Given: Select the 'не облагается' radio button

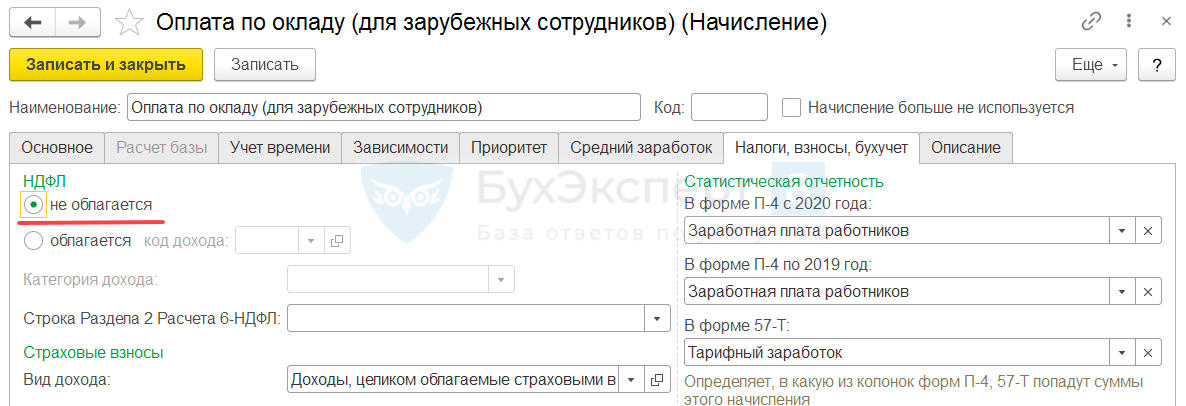Looking at the screenshot, I should click(34, 204).
